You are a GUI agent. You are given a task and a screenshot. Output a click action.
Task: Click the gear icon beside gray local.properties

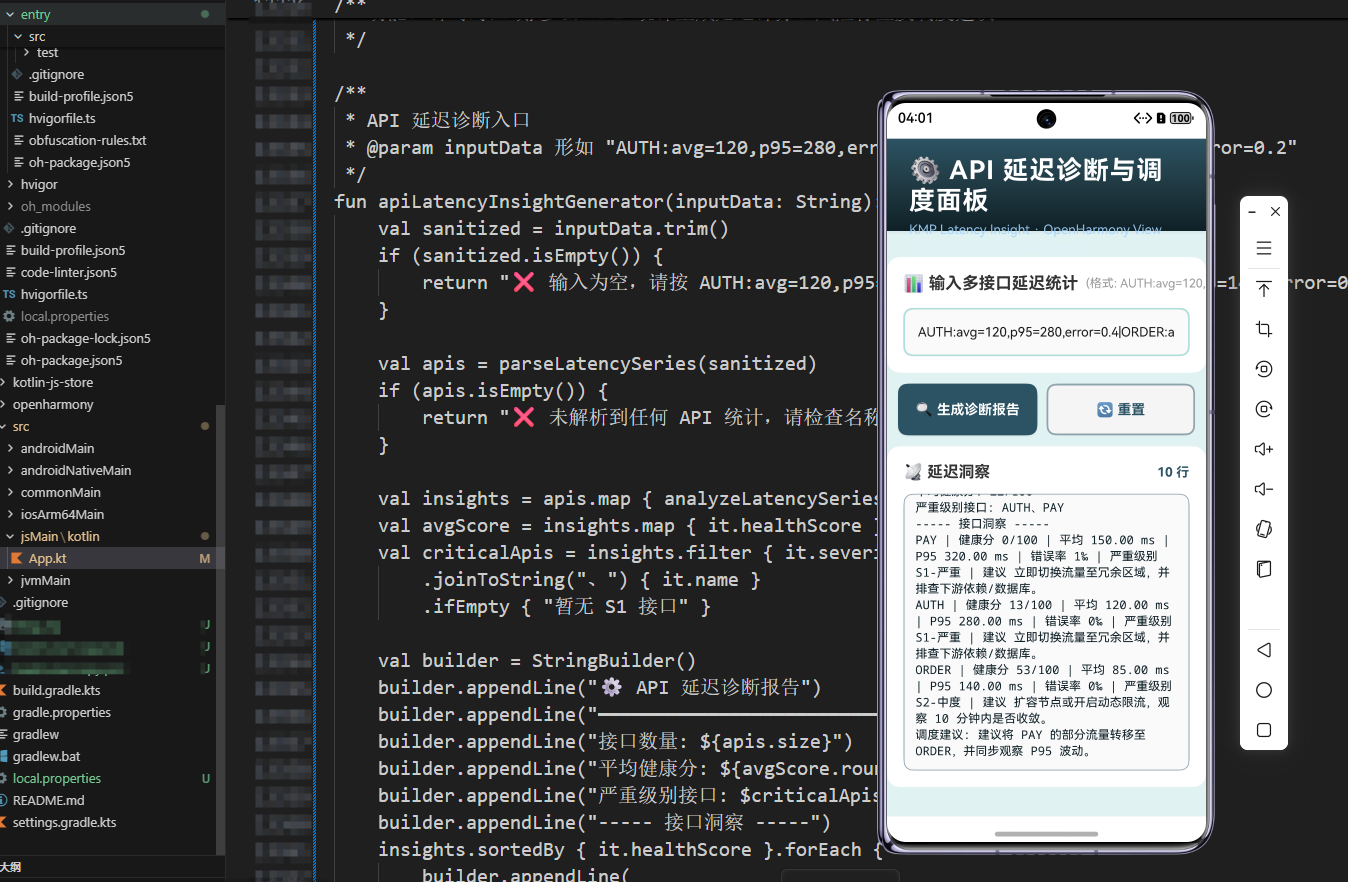click(9, 316)
